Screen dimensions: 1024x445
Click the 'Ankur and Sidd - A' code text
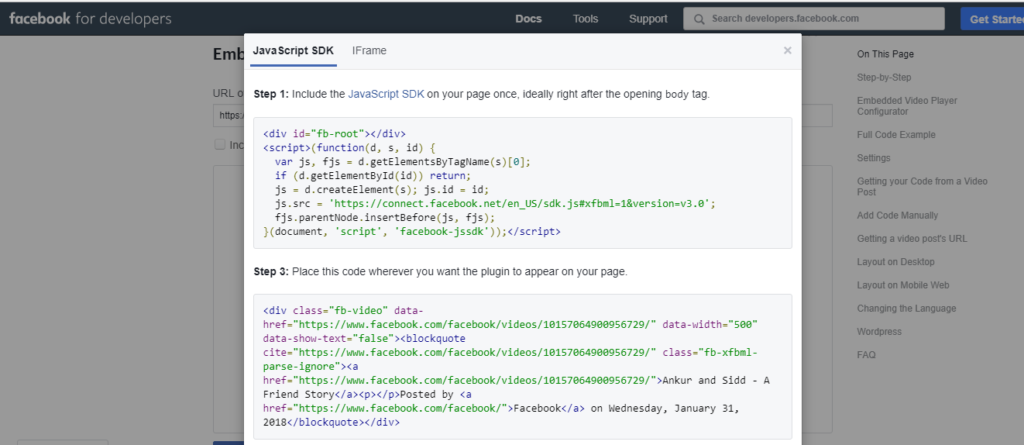pyautogui.click(x=717, y=380)
